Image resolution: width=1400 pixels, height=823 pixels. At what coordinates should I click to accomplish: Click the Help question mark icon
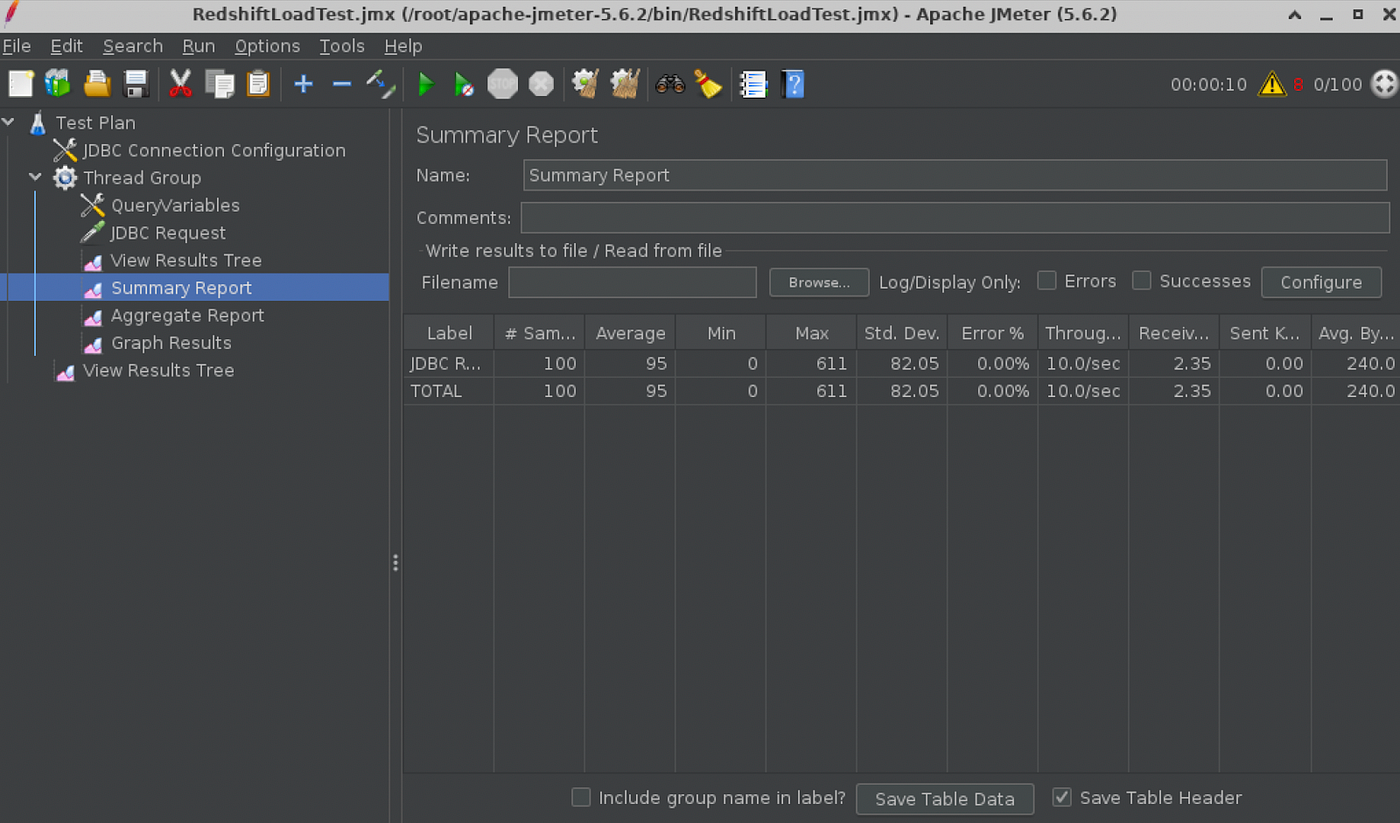[x=793, y=84]
